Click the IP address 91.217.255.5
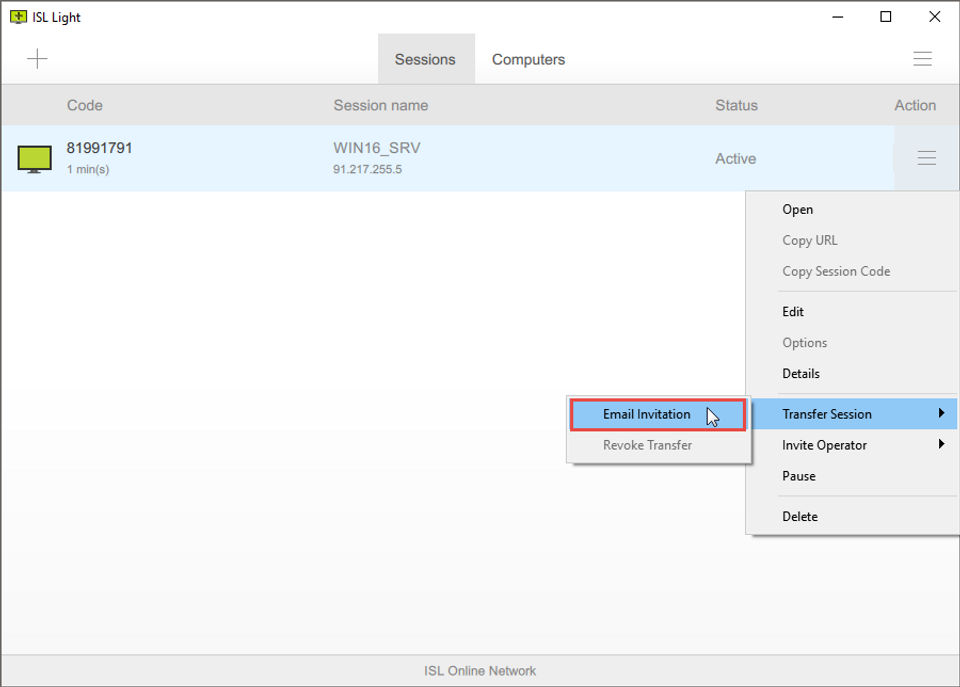 pos(367,170)
